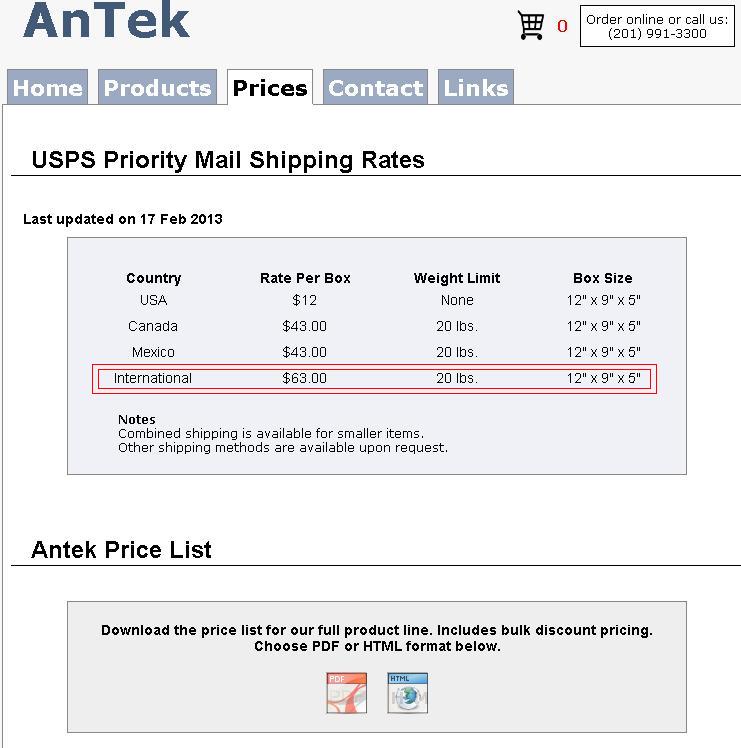Open the HTML format price list icon
Viewport: 741px width, 748px height.
click(407, 693)
